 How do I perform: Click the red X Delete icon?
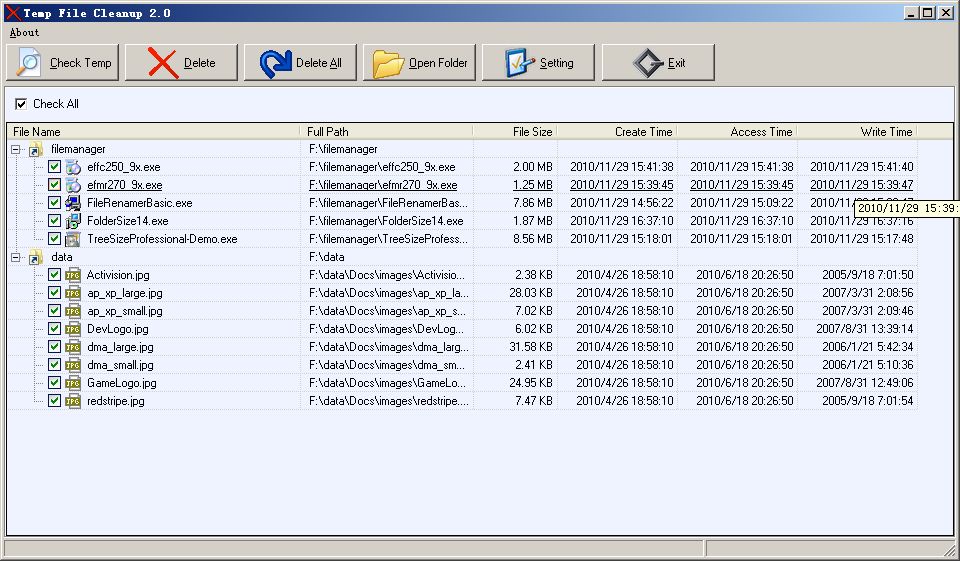tap(162, 63)
